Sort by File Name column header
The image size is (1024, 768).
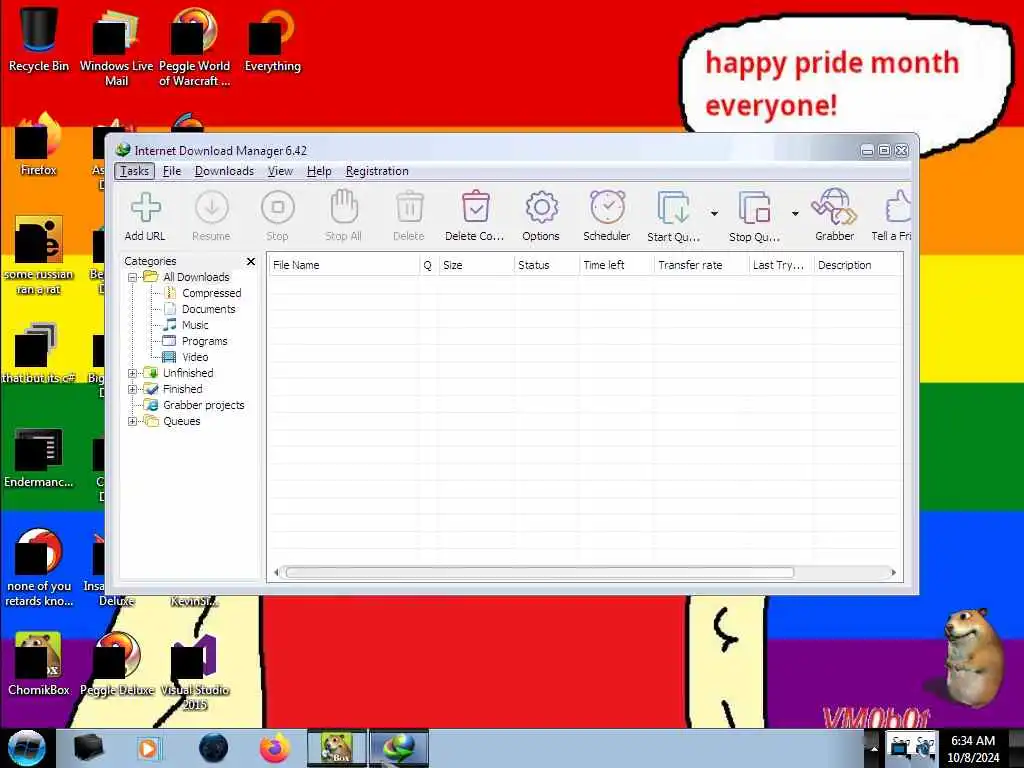point(344,265)
